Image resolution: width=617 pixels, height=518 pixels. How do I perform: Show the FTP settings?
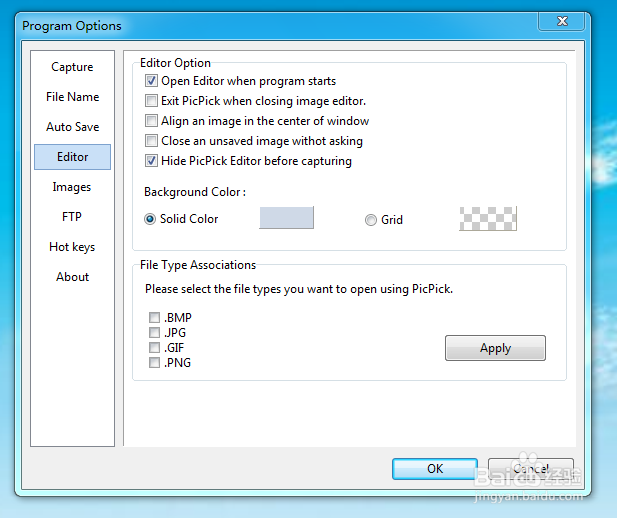click(72, 216)
